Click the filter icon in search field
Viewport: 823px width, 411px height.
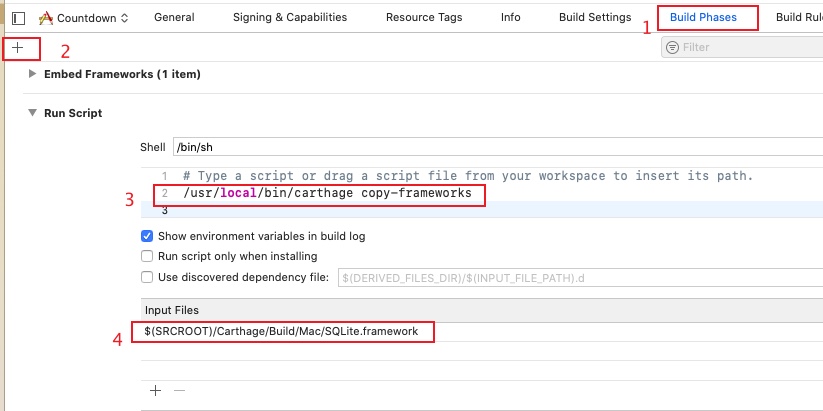tap(673, 47)
